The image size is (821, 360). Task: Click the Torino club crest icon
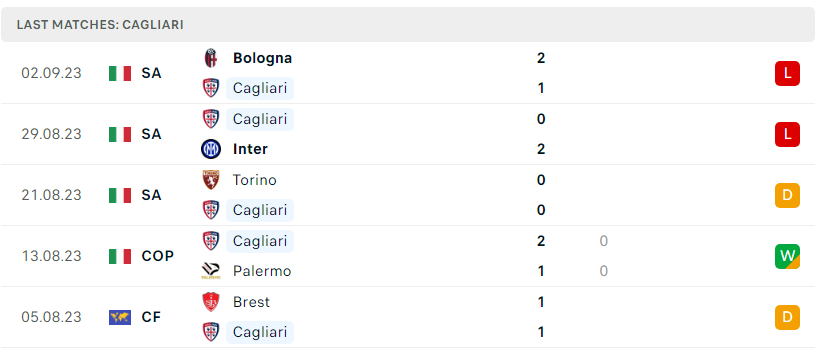pos(210,180)
